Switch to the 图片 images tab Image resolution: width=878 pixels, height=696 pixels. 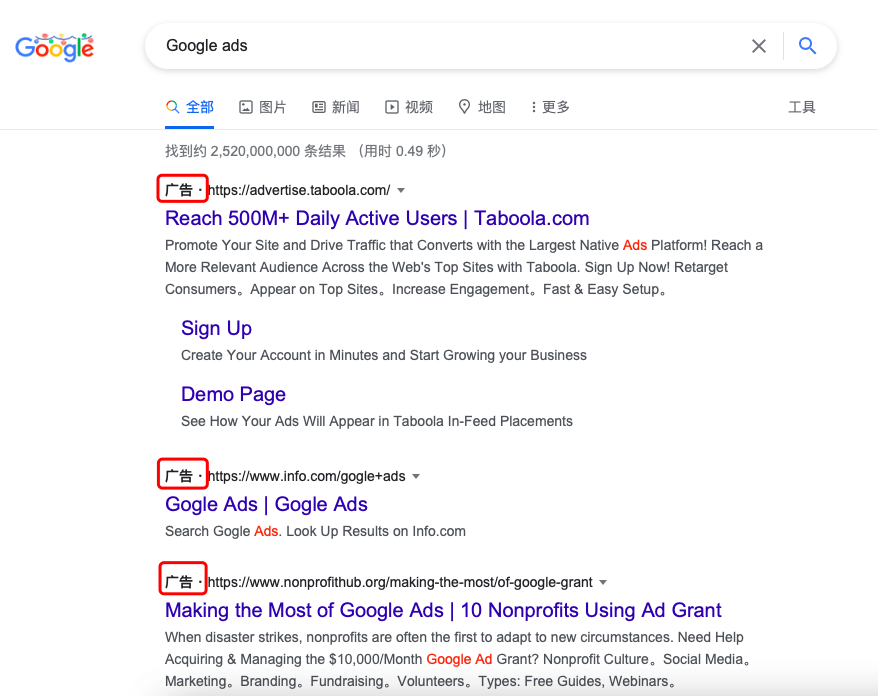point(263,107)
